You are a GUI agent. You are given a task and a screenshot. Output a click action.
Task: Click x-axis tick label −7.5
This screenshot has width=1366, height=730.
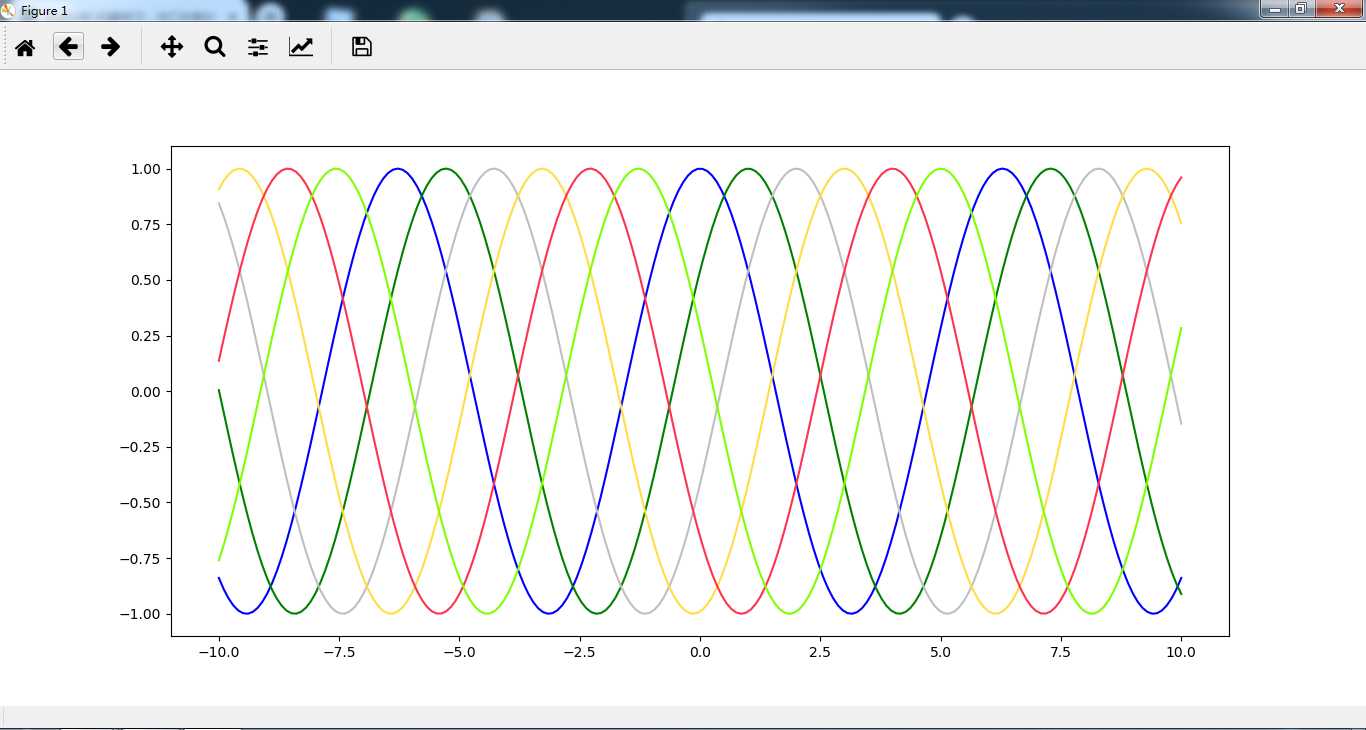click(x=339, y=652)
